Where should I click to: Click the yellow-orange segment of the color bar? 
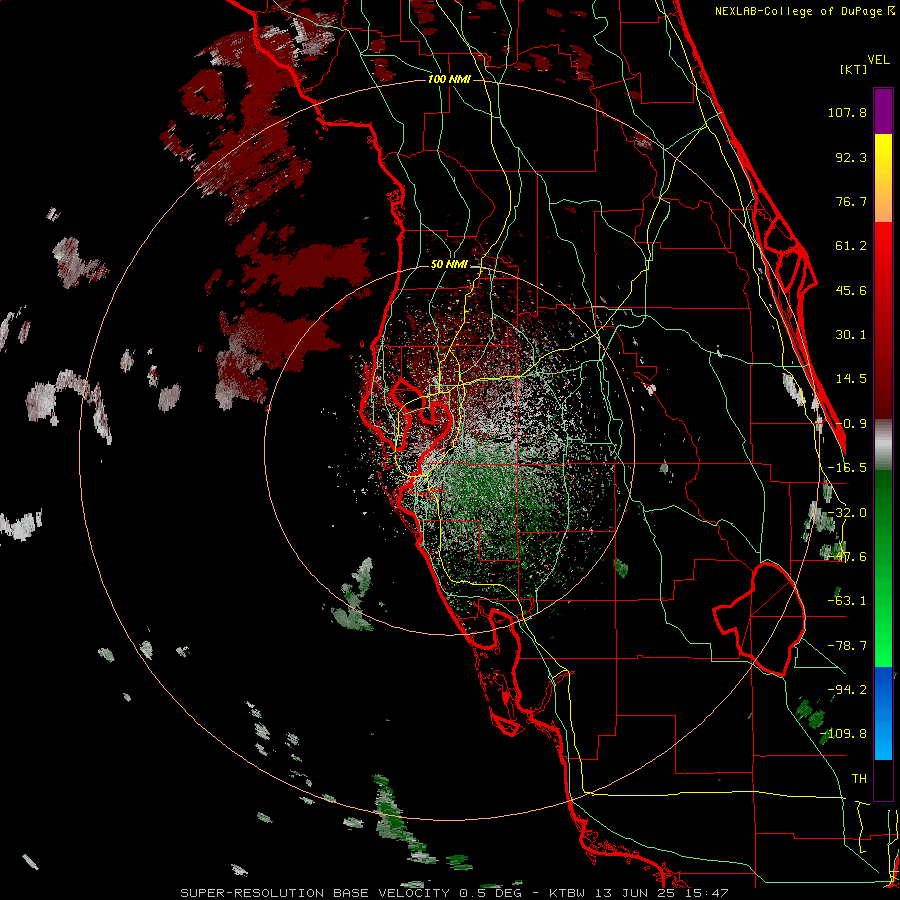pos(883,178)
